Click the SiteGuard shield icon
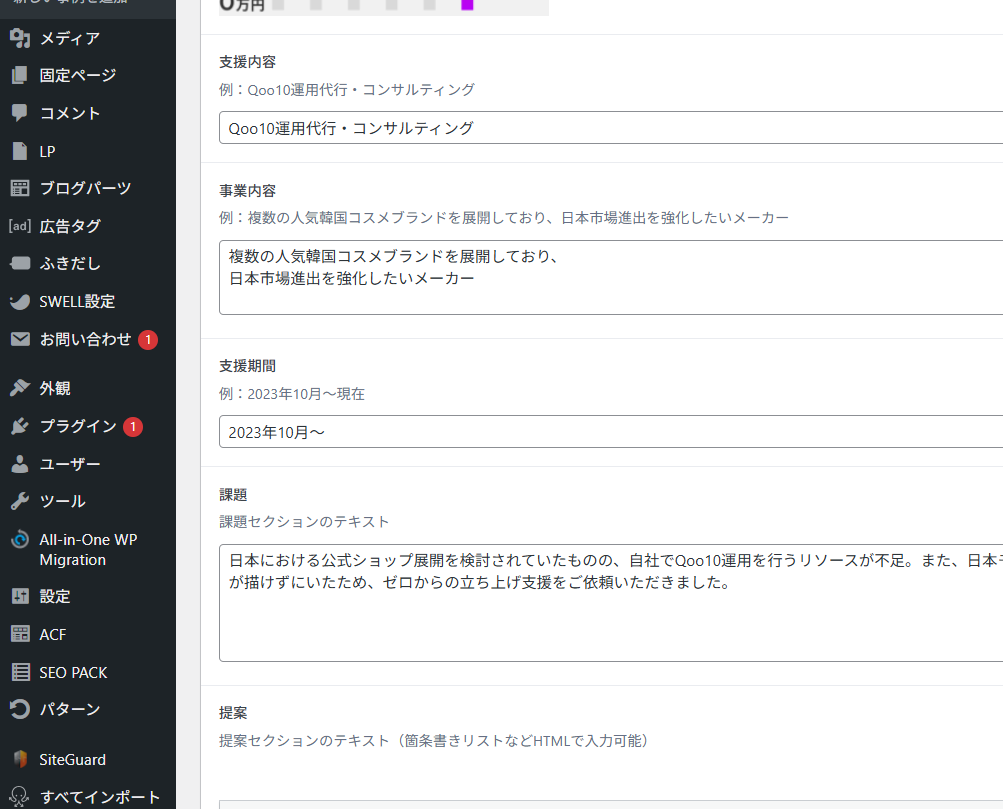The height and width of the screenshot is (809, 1003). pyautogui.click(x=19, y=759)
